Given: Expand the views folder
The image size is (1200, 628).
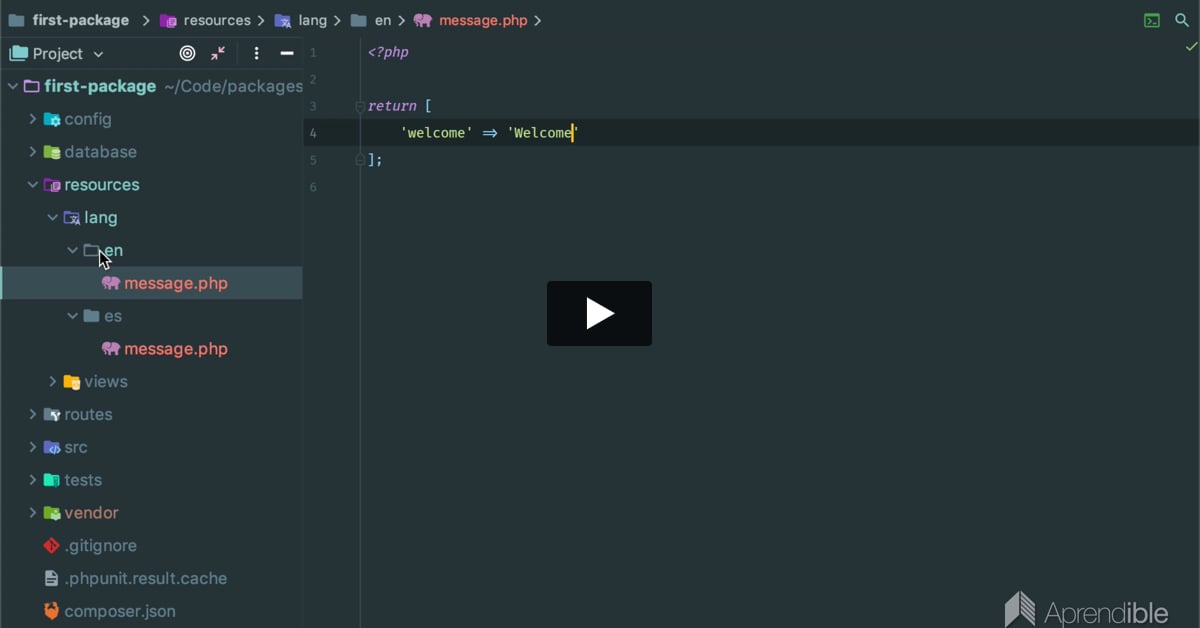Looking at the screenshot, I should click(x=53, y=381).
